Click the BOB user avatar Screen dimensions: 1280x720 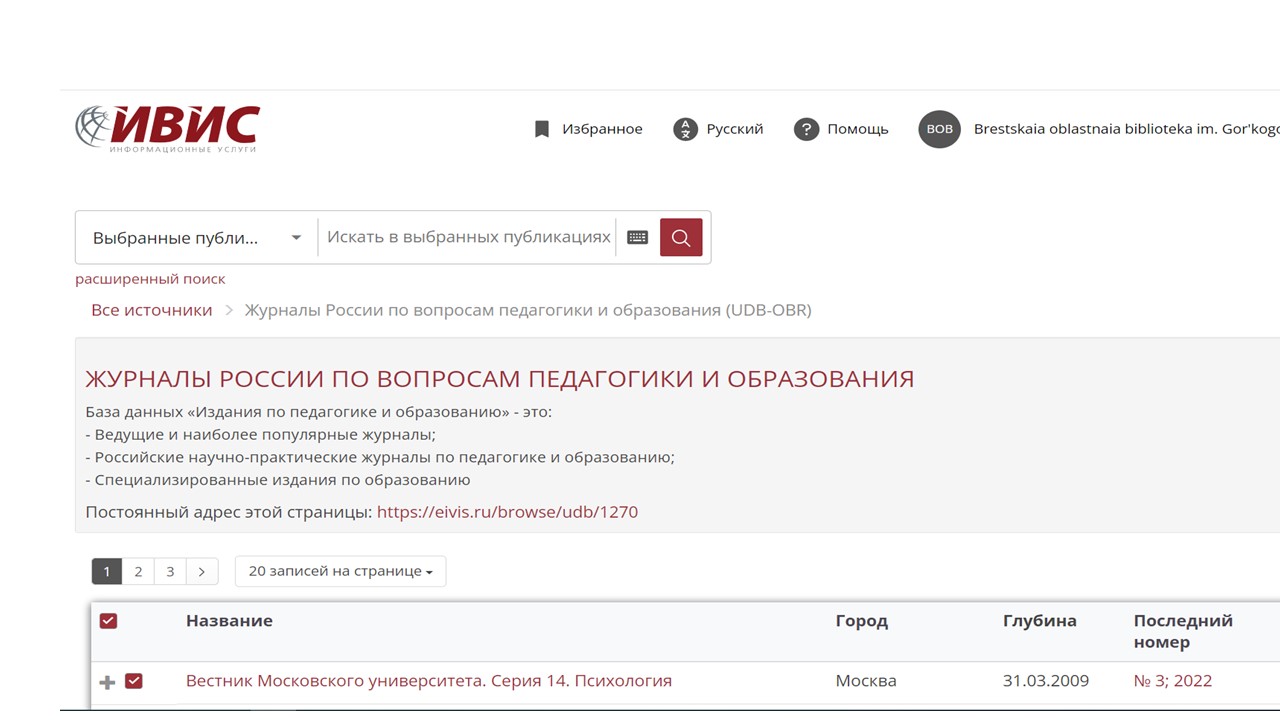coord(939,129)
